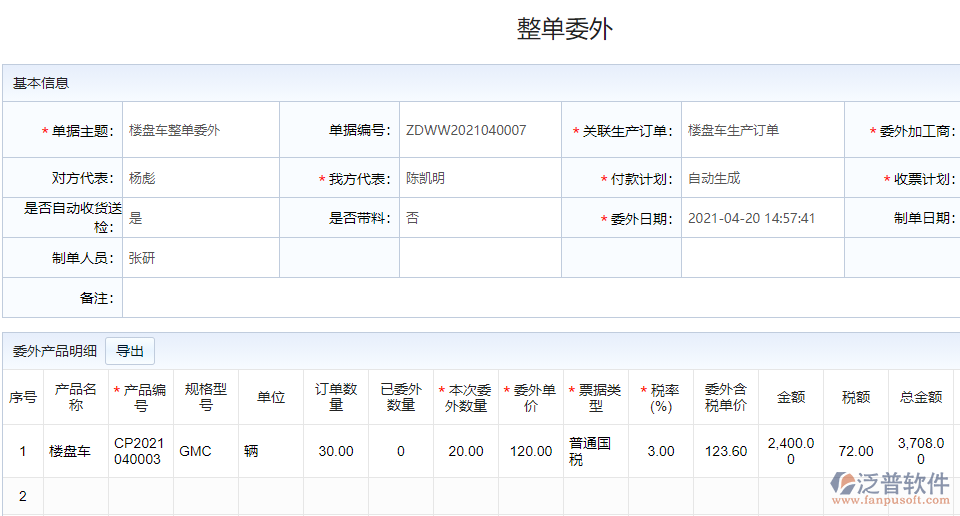Click the 产品名称 column header
960x516 pixels.
point(76,397)
